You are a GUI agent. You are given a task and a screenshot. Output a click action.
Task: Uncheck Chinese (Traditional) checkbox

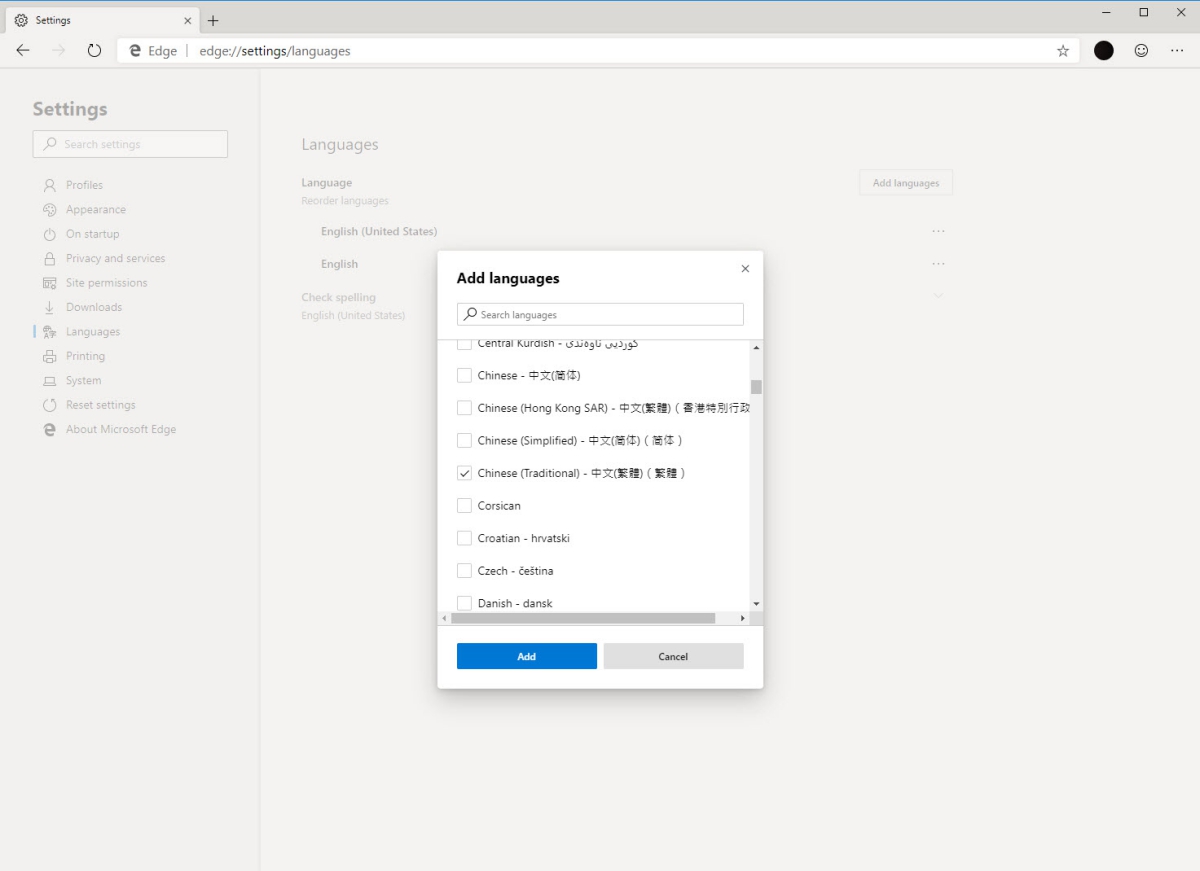pyautogui.click(x=464, y=473)
